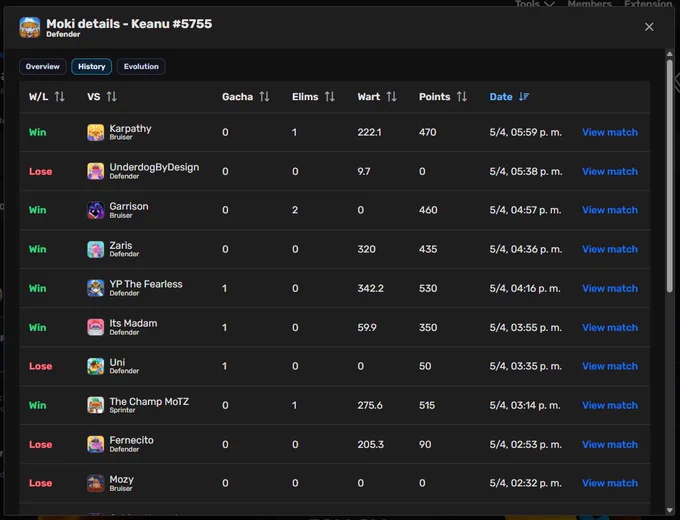This screenshot has height=520, width=680.
Task: Click Moki details - Keanu #5755 title
Action: (x=129, y=24)
